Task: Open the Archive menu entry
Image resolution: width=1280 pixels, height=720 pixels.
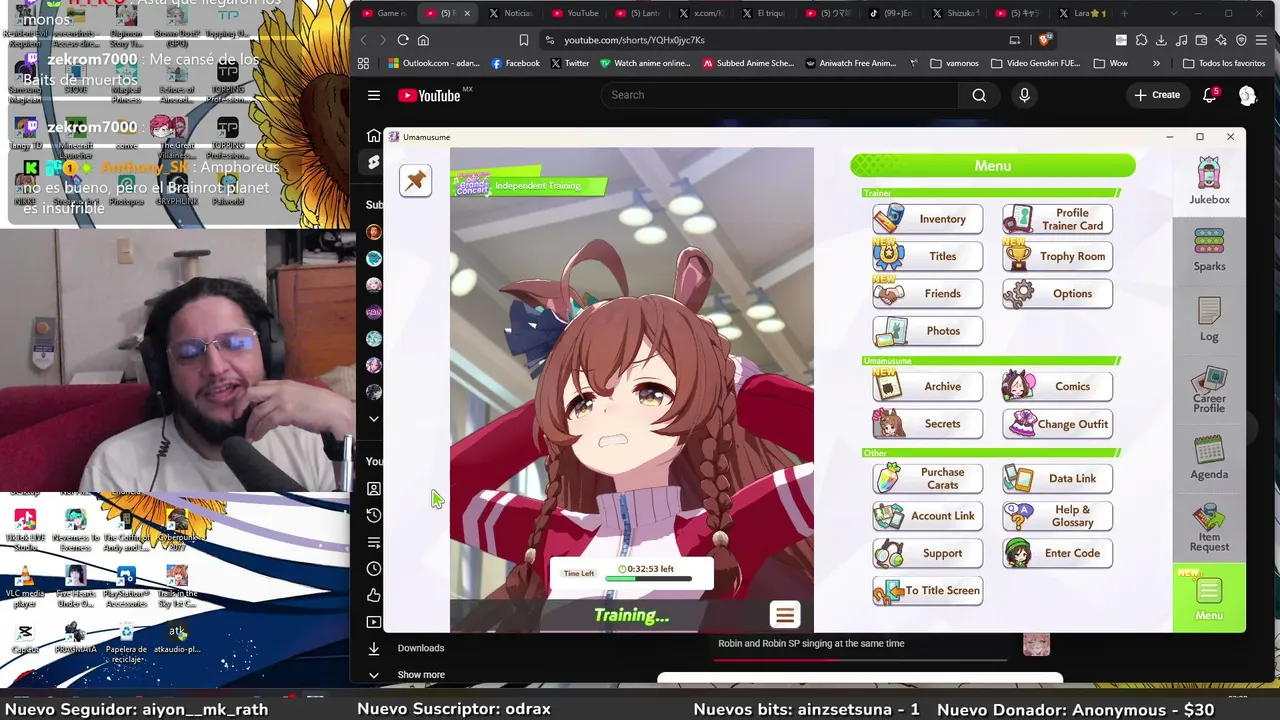Action: click(x=928, y=386)
